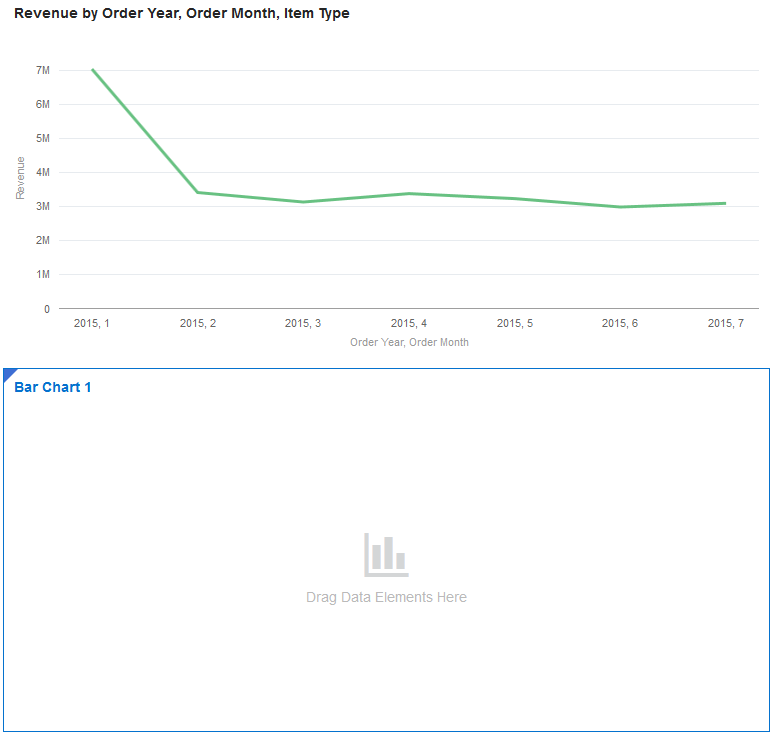
Task: Click the '2015, 6' axis label
Action: click(x=620, y=323)
